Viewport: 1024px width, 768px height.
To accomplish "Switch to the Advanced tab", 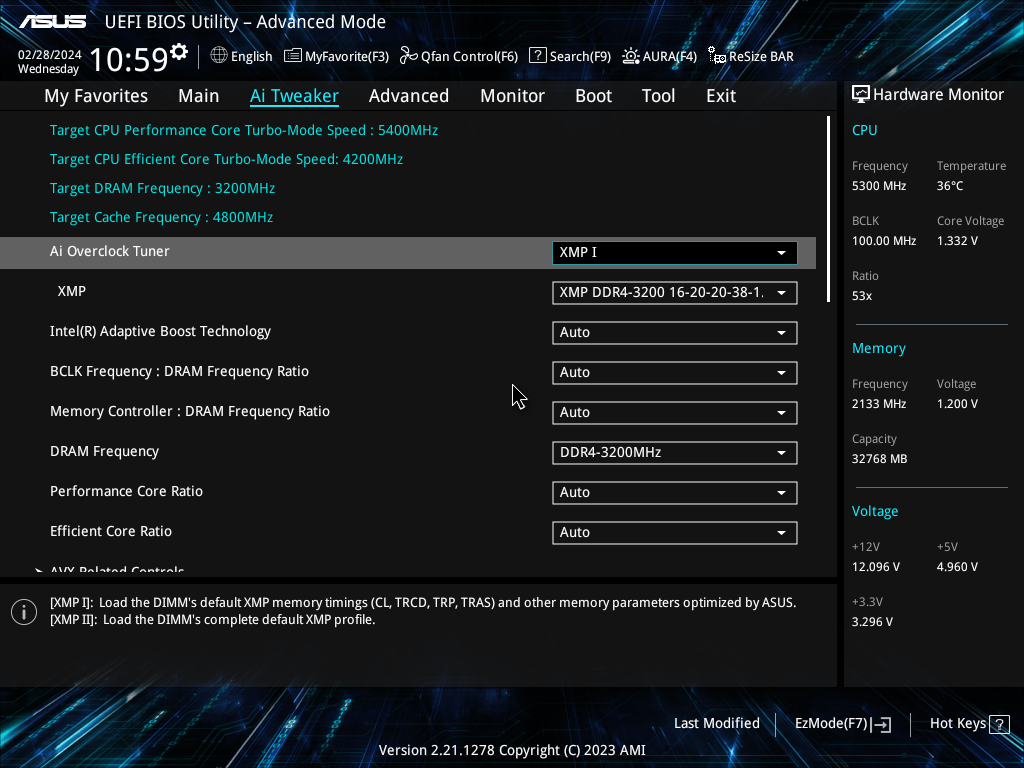I will 408,96.
